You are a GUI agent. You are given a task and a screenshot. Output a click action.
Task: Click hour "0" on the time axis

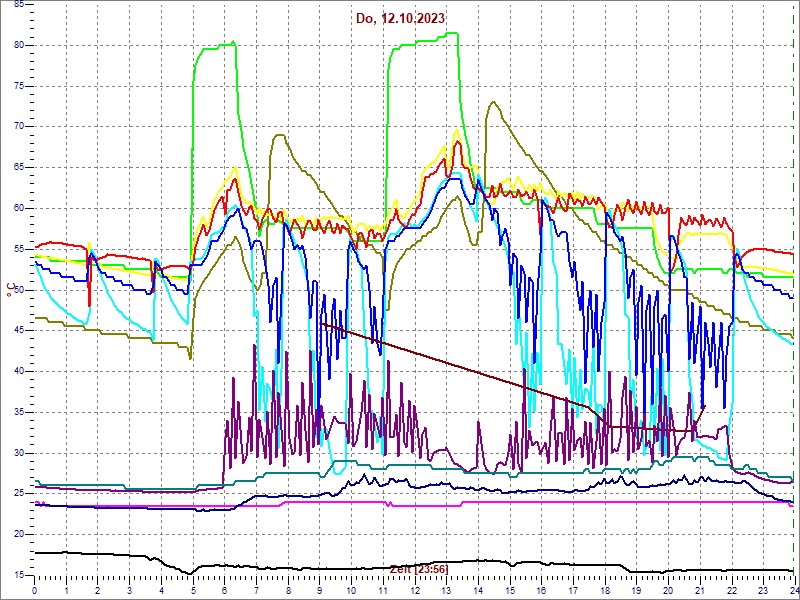tap(35, 590)
